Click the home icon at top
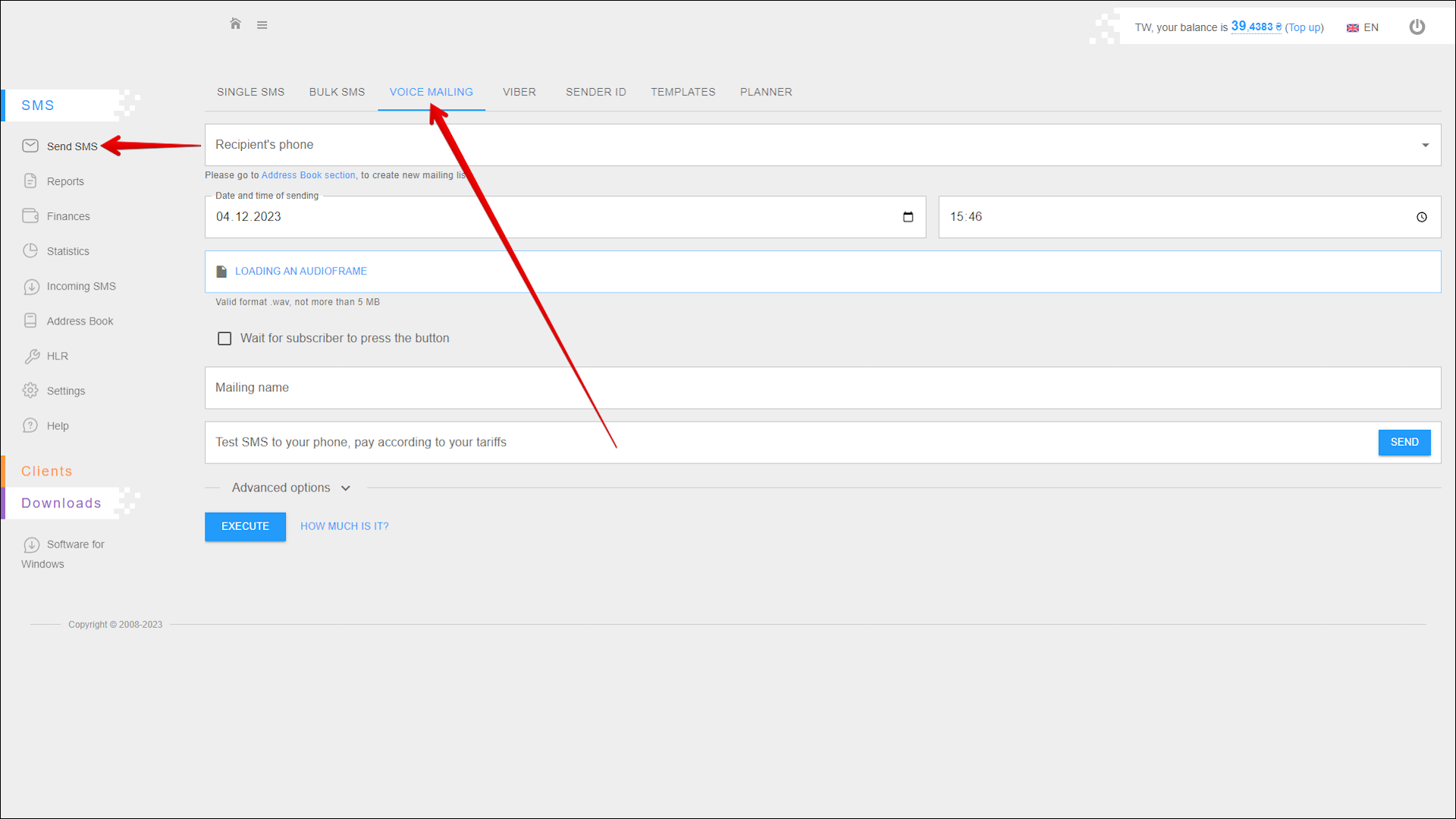1456x819 pixels. (x=235, y=24)
